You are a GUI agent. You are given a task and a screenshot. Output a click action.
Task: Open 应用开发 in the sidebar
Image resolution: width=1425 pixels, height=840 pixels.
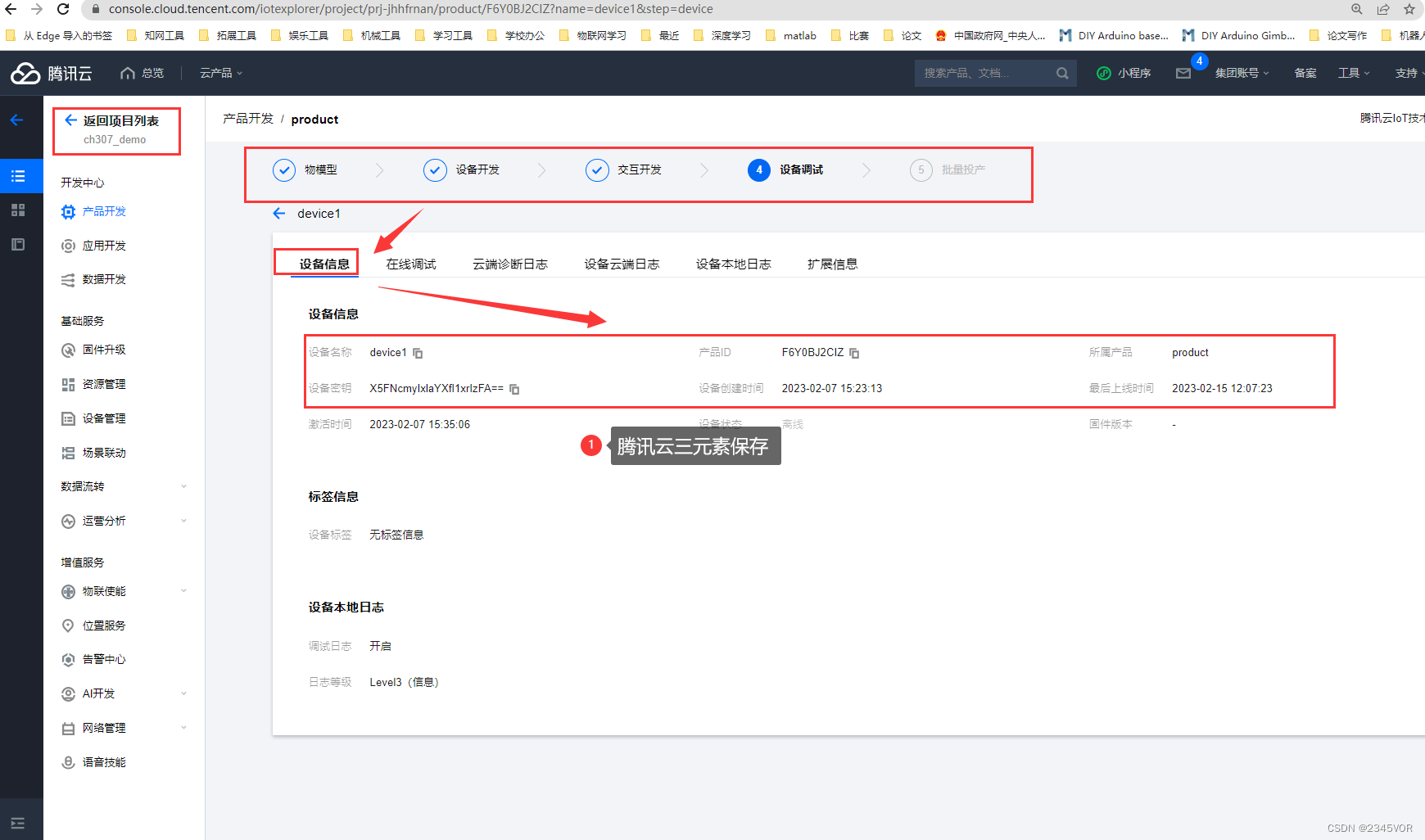coord(104,246)
